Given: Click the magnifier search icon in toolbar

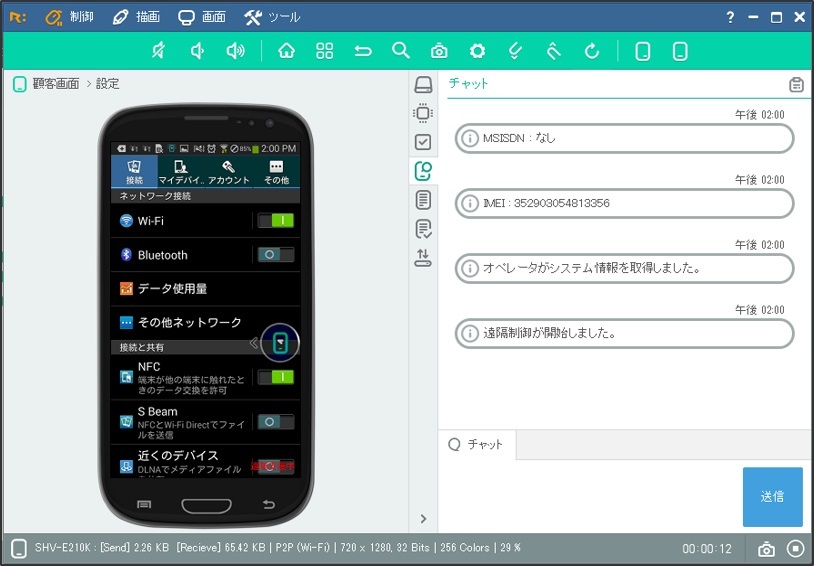Looking at the screenshot, I should point(401,51).
